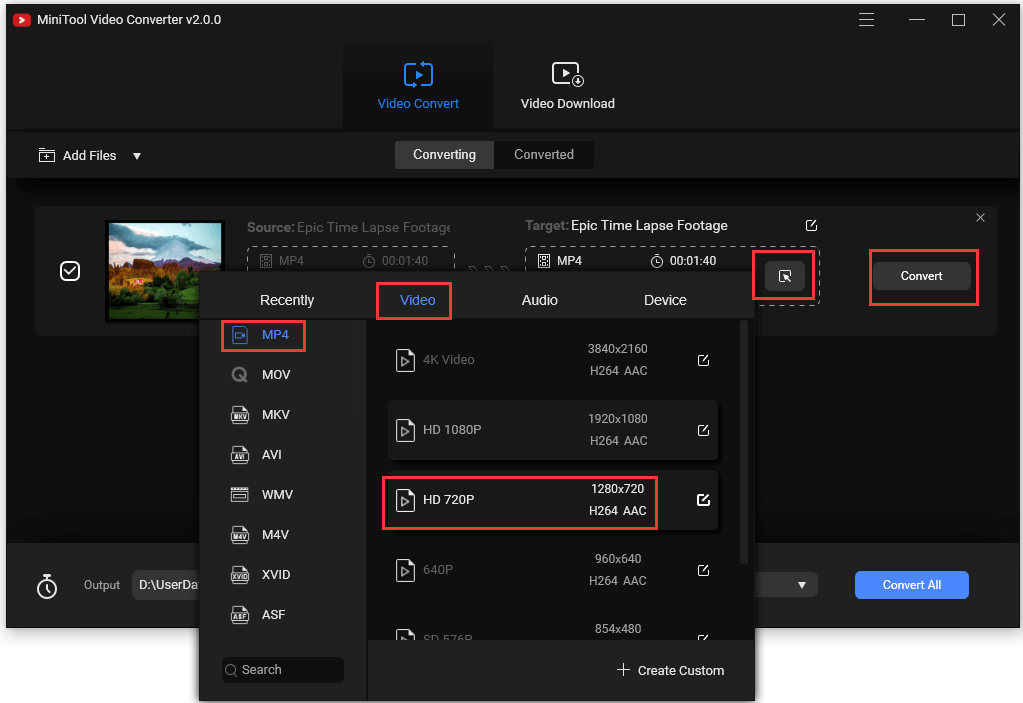The height and width of the screenshot is (703, 1023).
Task: Click the 960x640 resolution text
Action: pos(617,559)
